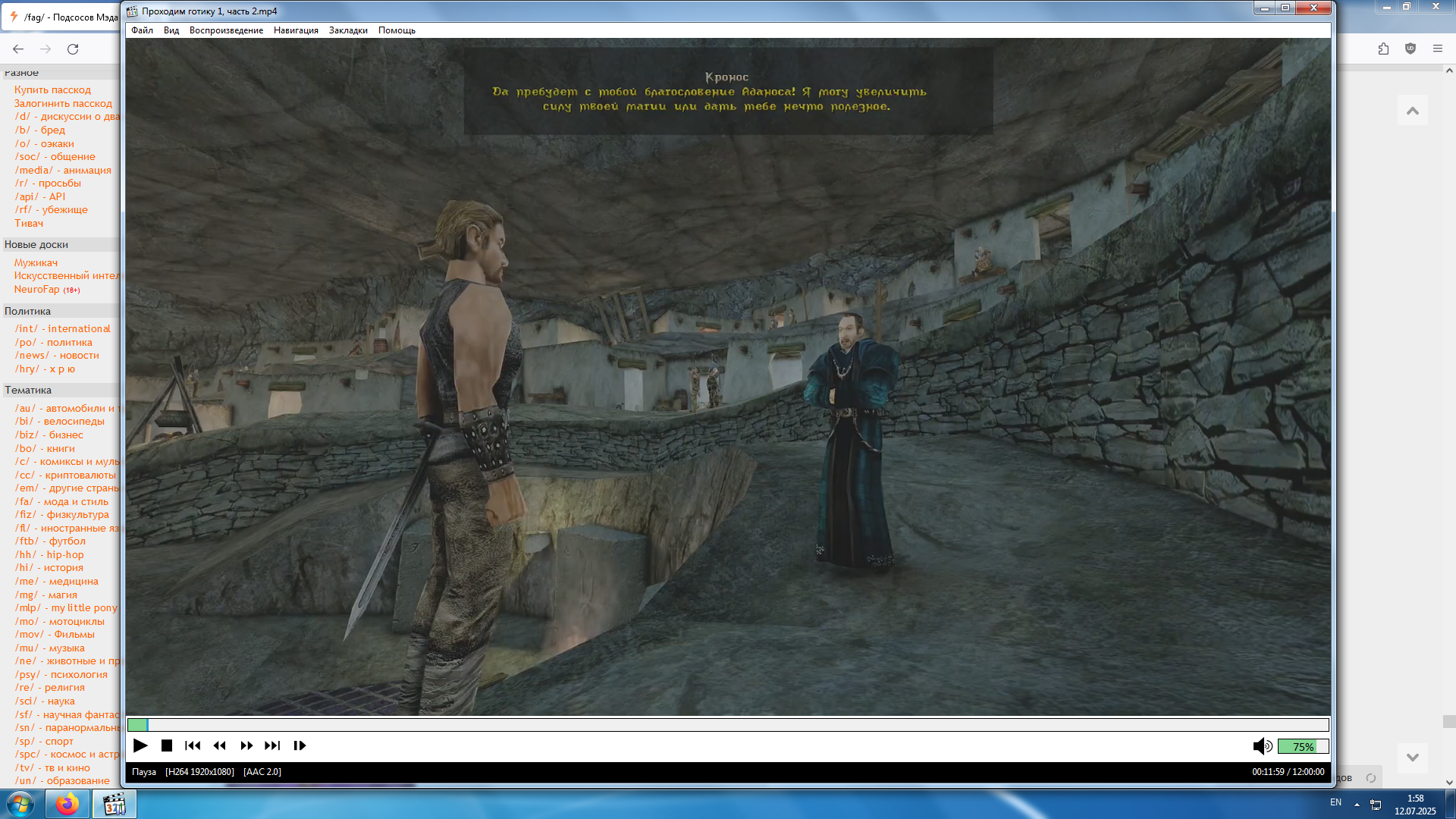This screenshot has height=819, width=1456.
Task: Open the /hh/ - hip-hop board
Action: click(x=49, y=554)
